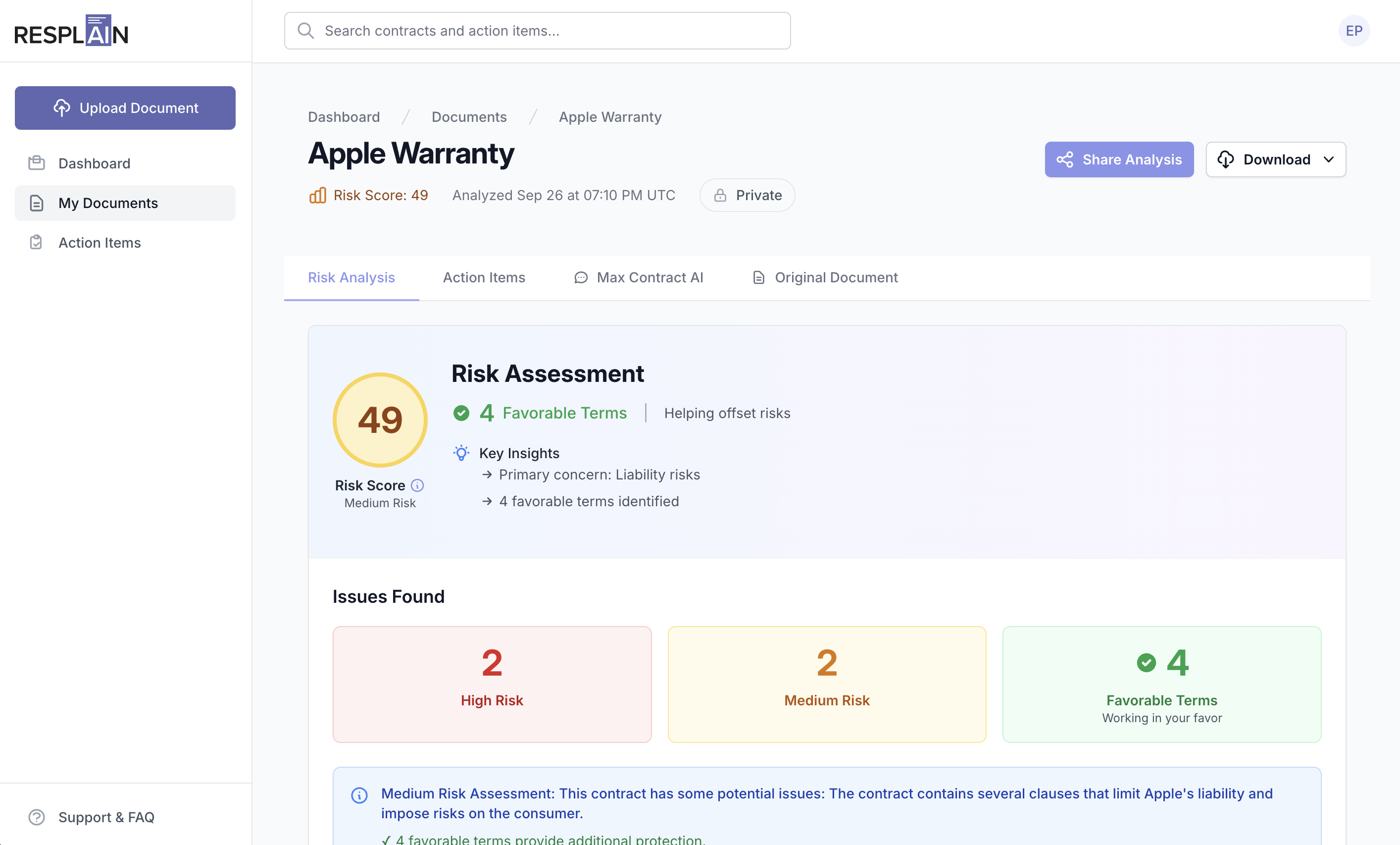The image size is (1400, 845).
Task: Click the Max Contract AI chat bubble icon
Action: [x=580, y=277]
